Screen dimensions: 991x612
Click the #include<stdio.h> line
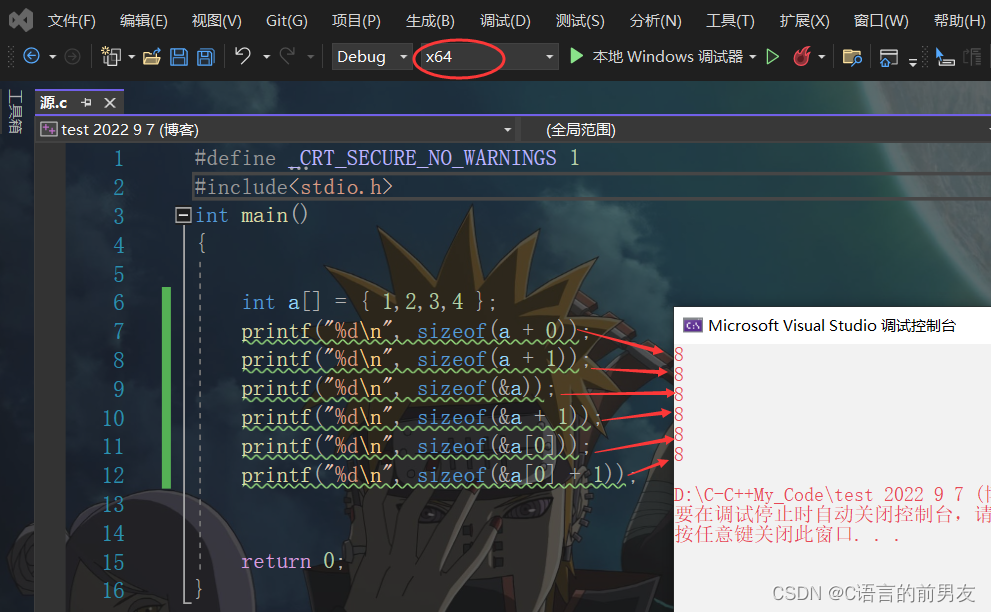coord(294,187)
